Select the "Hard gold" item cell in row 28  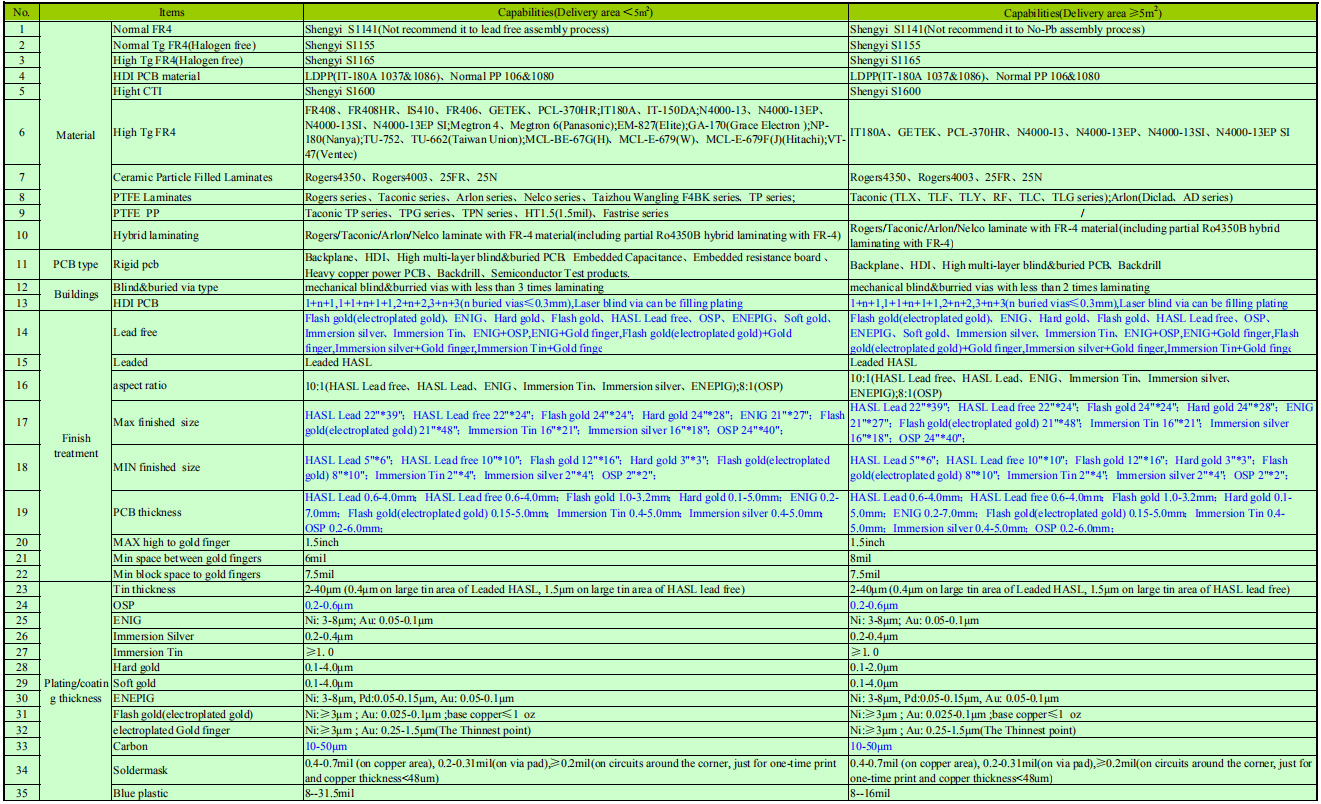pos(205,667)
